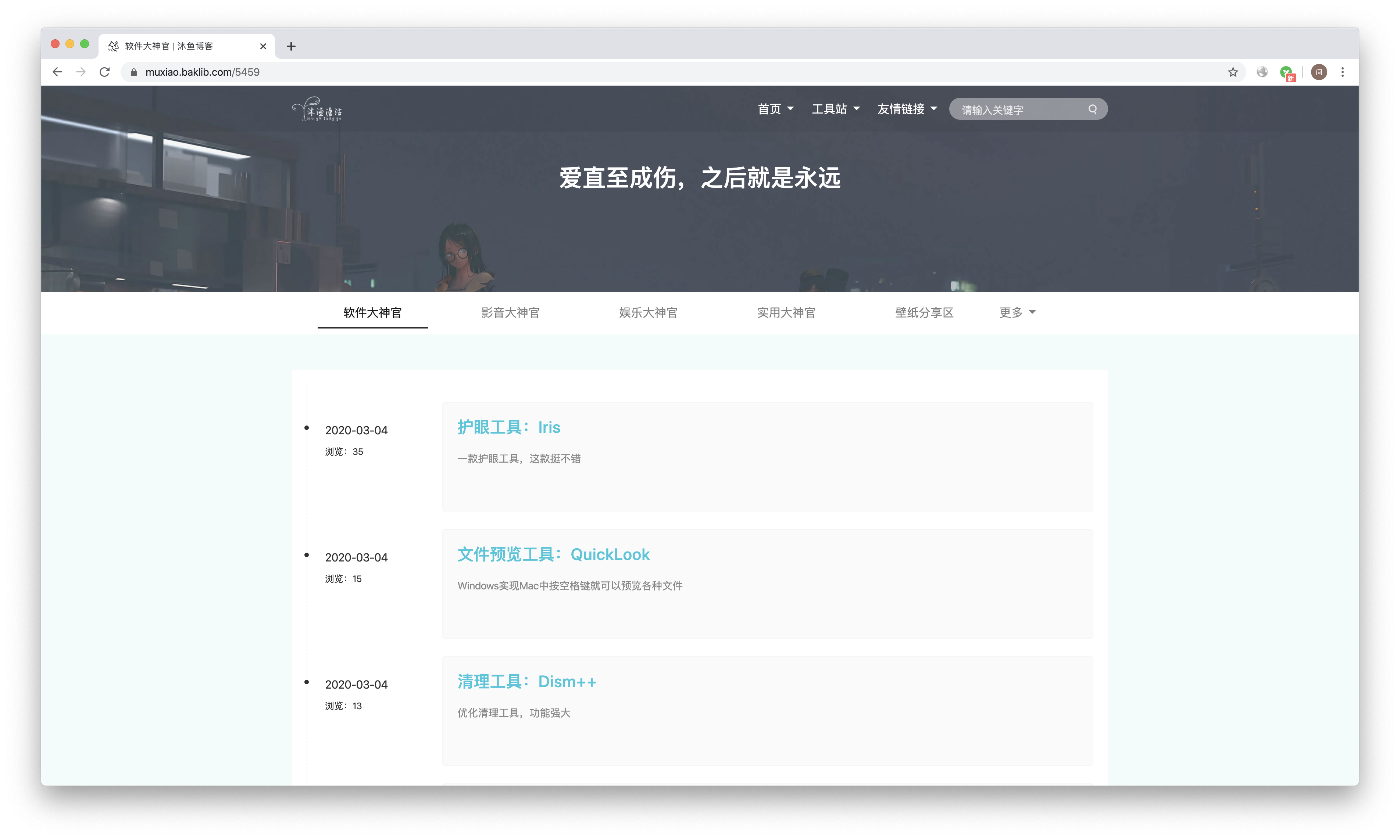View site info via padlock icon

(134, 72)
